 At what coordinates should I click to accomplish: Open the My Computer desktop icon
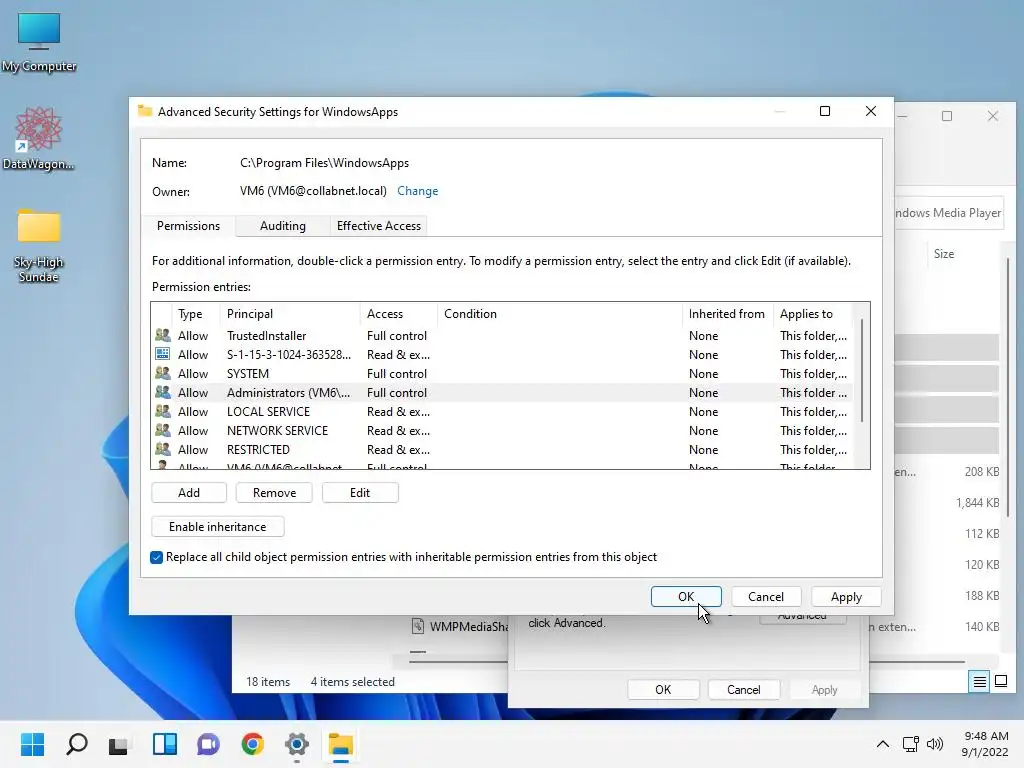point(39,42)
